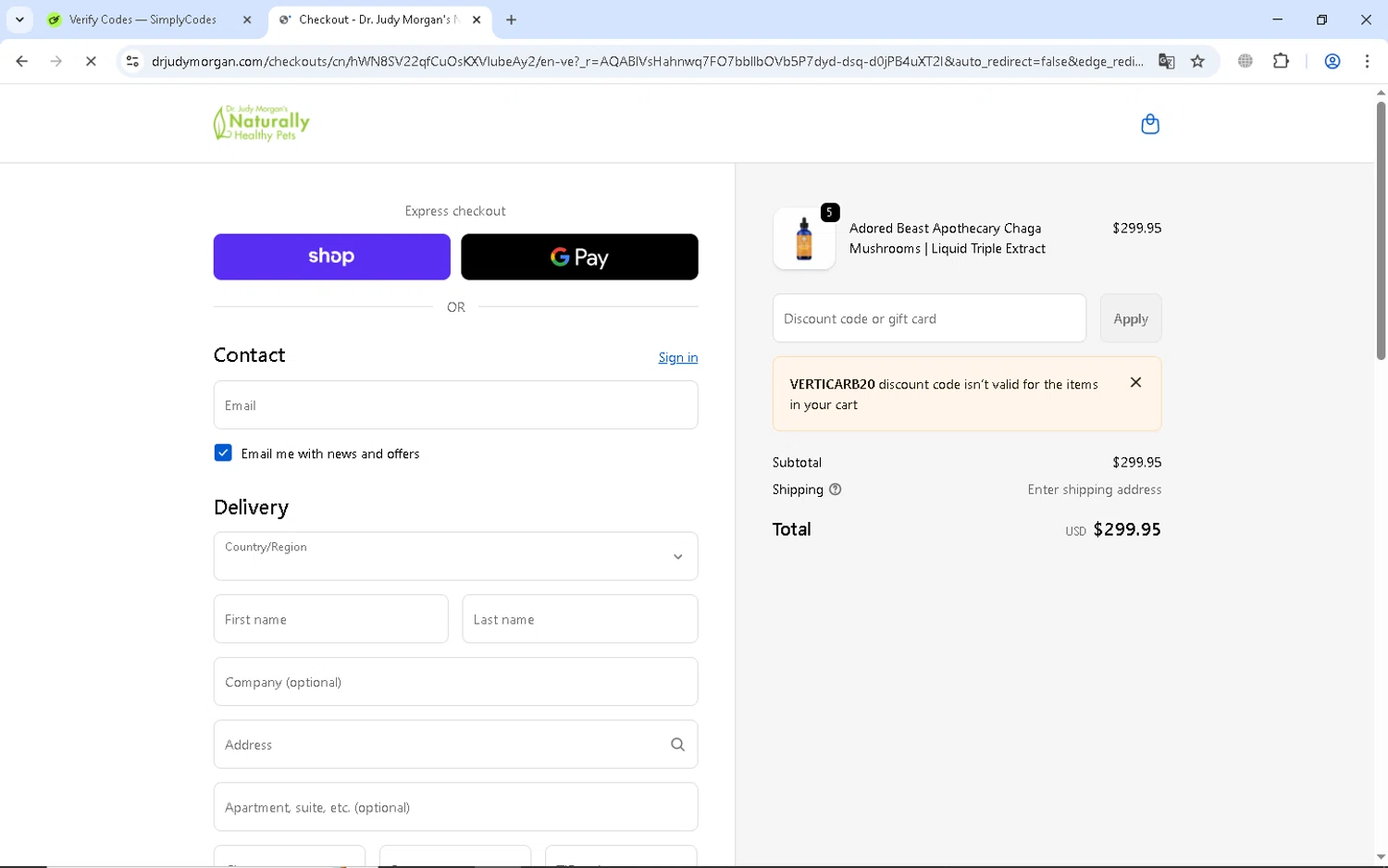Dismiss the VERTICARB20 invalid code notice
The width and height of the screenshot is (1388, 868).
tap(1135, 382)
